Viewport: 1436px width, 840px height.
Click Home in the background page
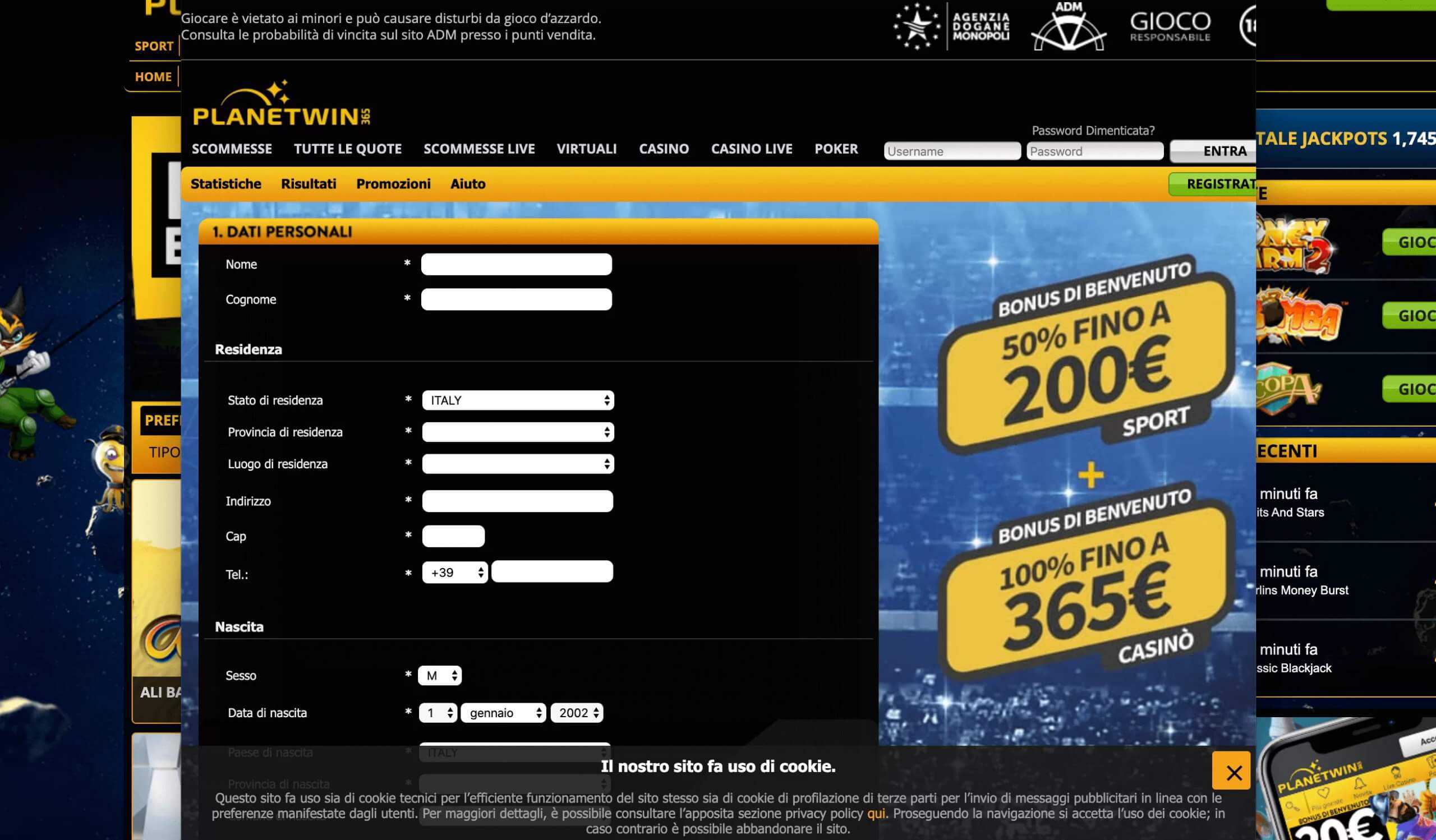click(153, 77)
